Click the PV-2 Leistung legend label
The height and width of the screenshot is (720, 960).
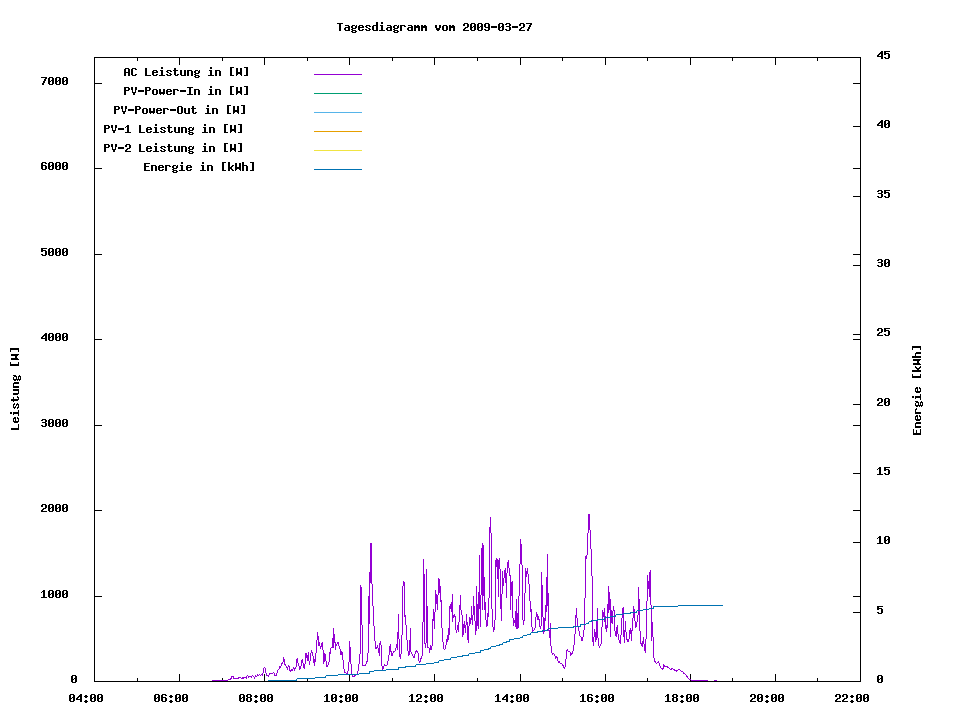point(173,148)
